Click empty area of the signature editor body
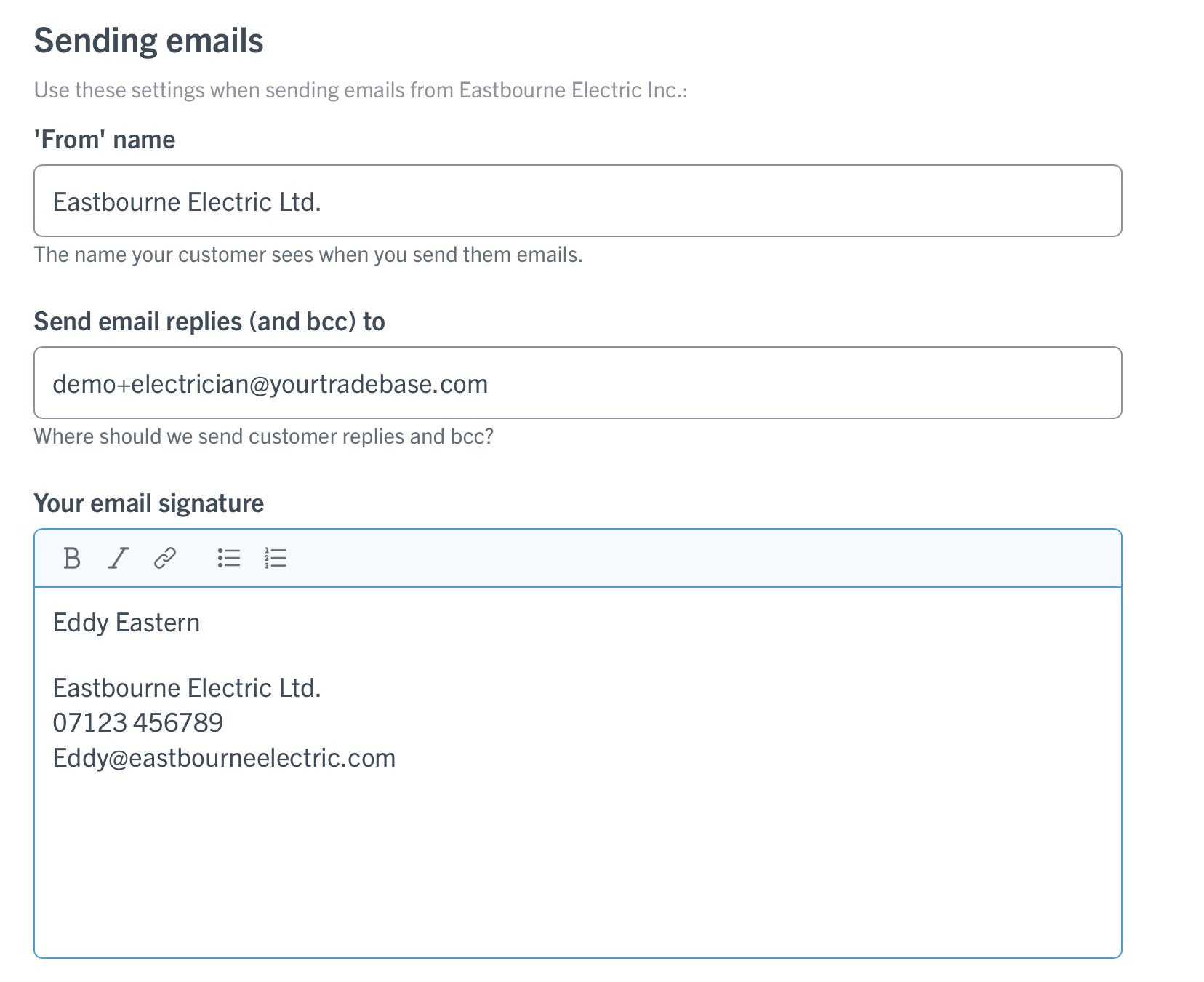 pyautogui.click(x=578, y=866)
